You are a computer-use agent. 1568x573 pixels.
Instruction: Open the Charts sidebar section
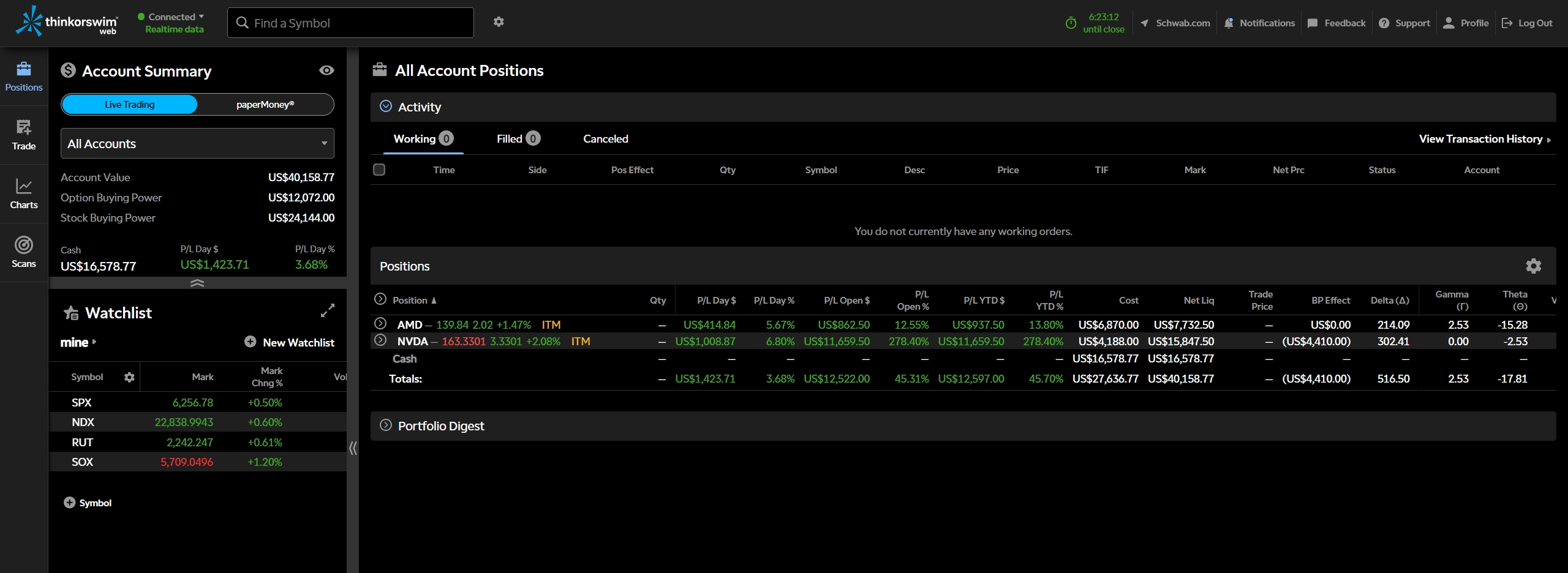(x=24, y=194)
